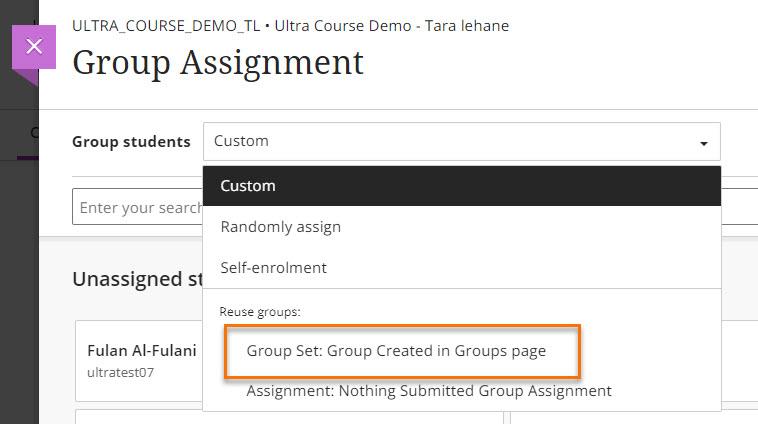Select Assignment: Nothing Submitted Group Assignment
This screenshot has width=758, height=424.
point(429,391)
